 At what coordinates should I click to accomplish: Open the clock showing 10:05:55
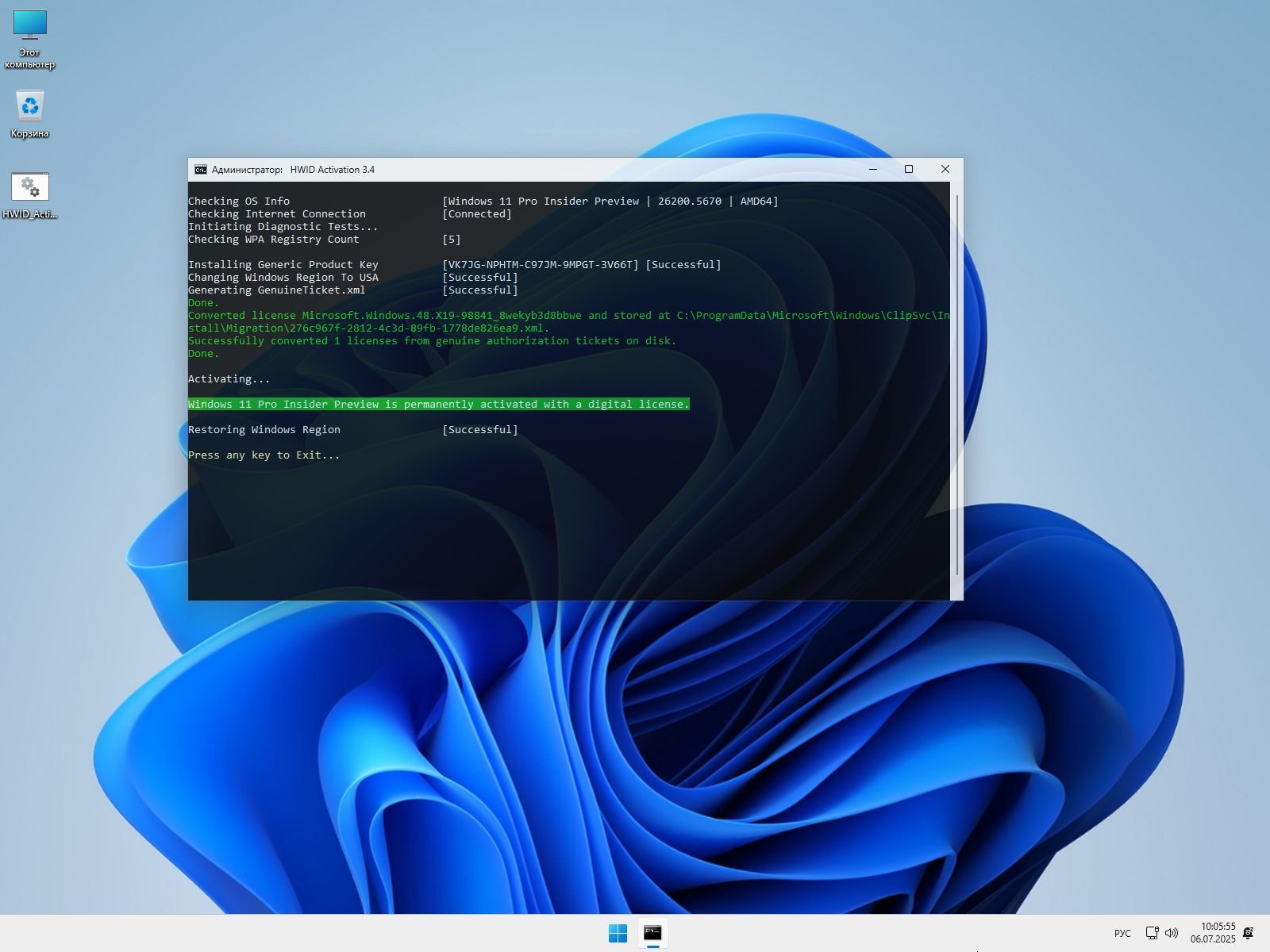1213,933
